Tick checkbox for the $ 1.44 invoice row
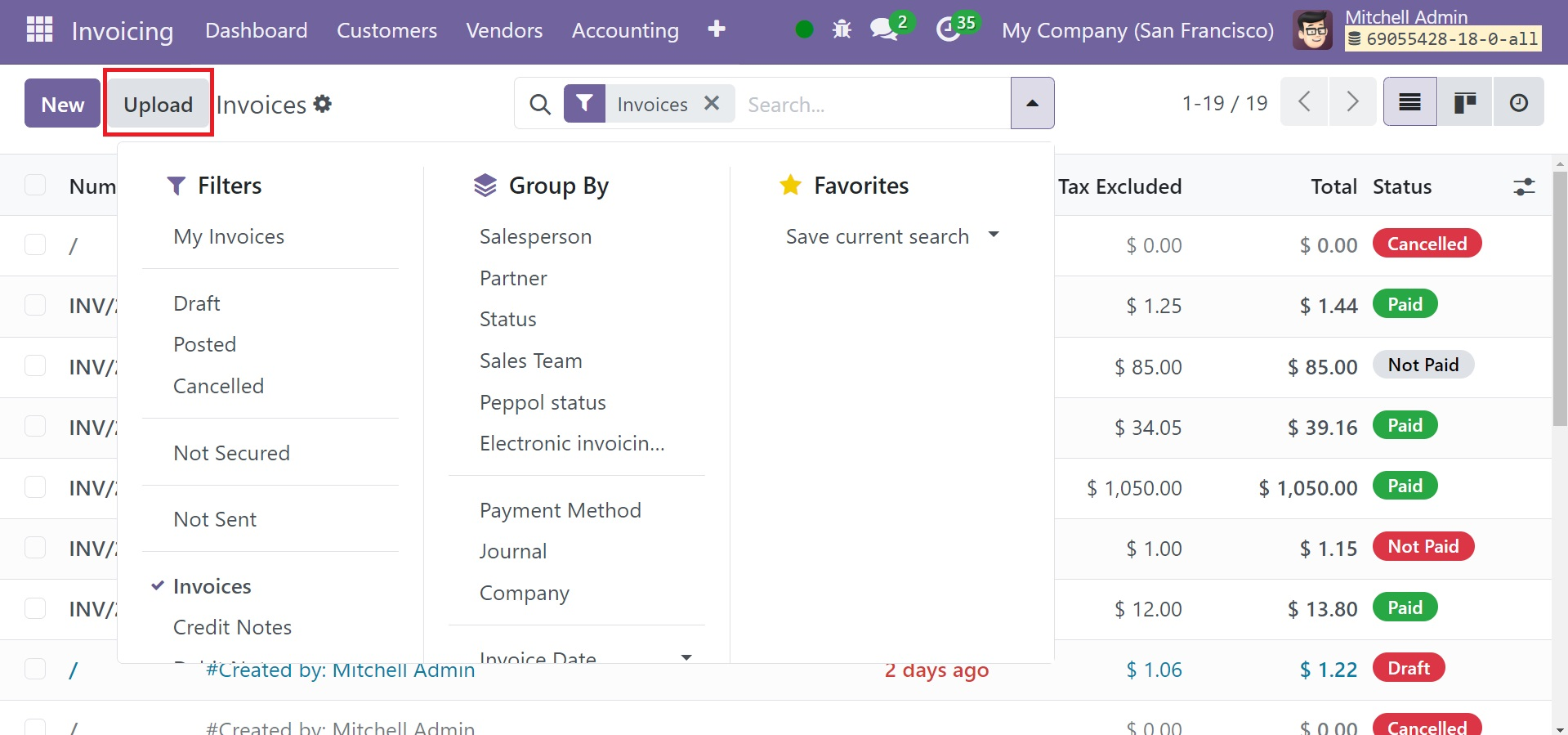Image resolution: width=1568 pixels, height=735 pixels. [35, 305]
